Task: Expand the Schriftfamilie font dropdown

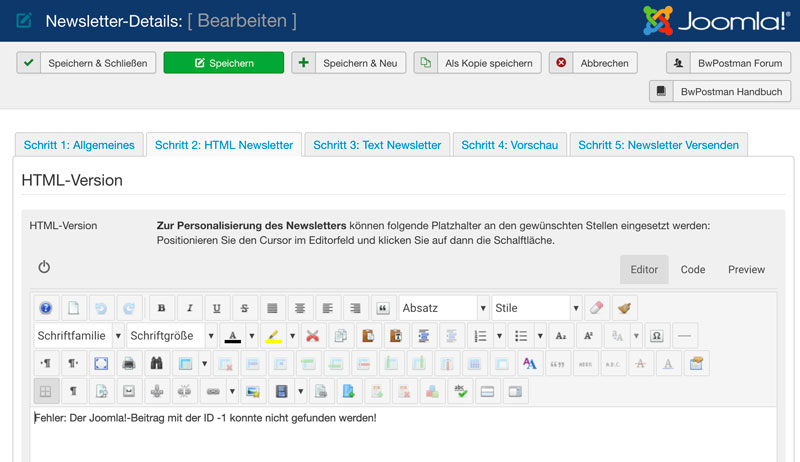Action: pos(78,336)
